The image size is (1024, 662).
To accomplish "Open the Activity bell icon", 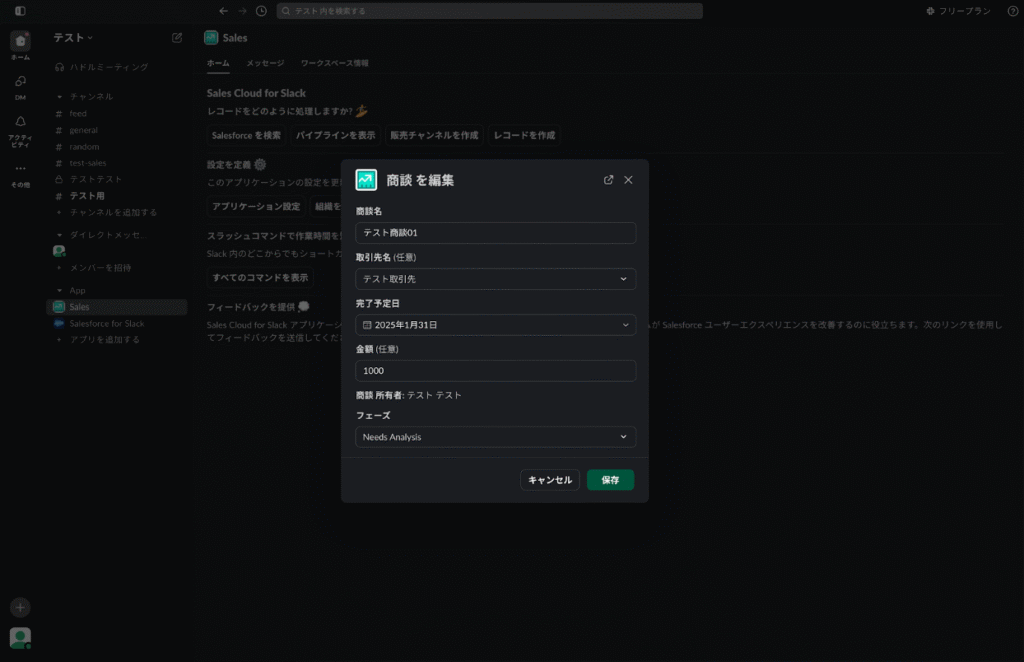I will tap(21, 122).
